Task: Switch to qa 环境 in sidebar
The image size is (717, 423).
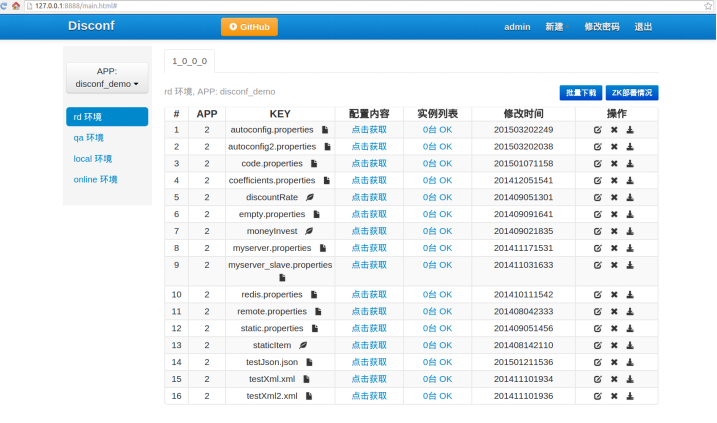Action: (89, 138)
